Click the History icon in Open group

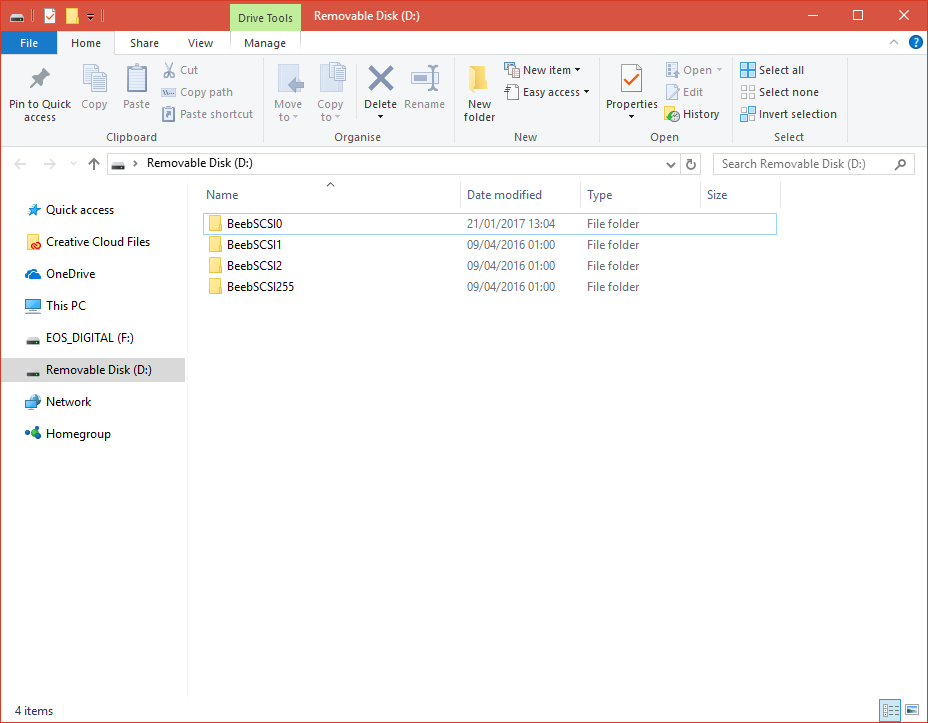click(672, 114)
